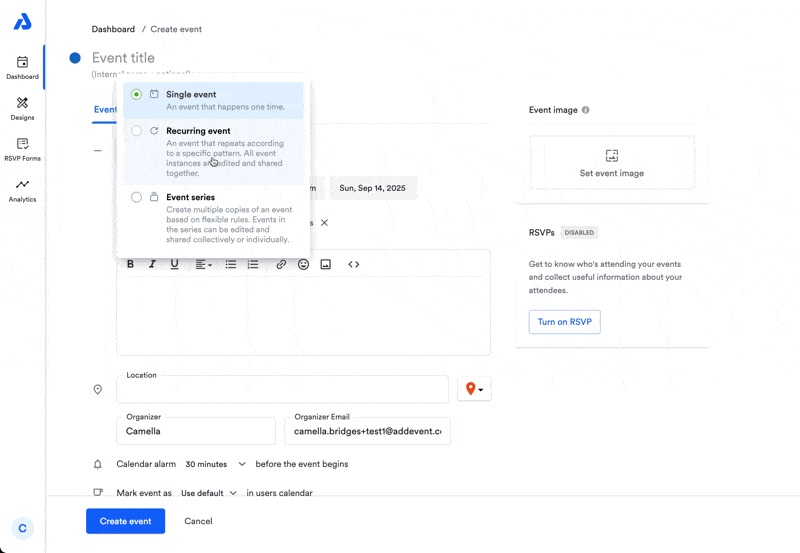The image size is (800, 553).
Task: Insert a numbered list
Action: tap(253, 264)
